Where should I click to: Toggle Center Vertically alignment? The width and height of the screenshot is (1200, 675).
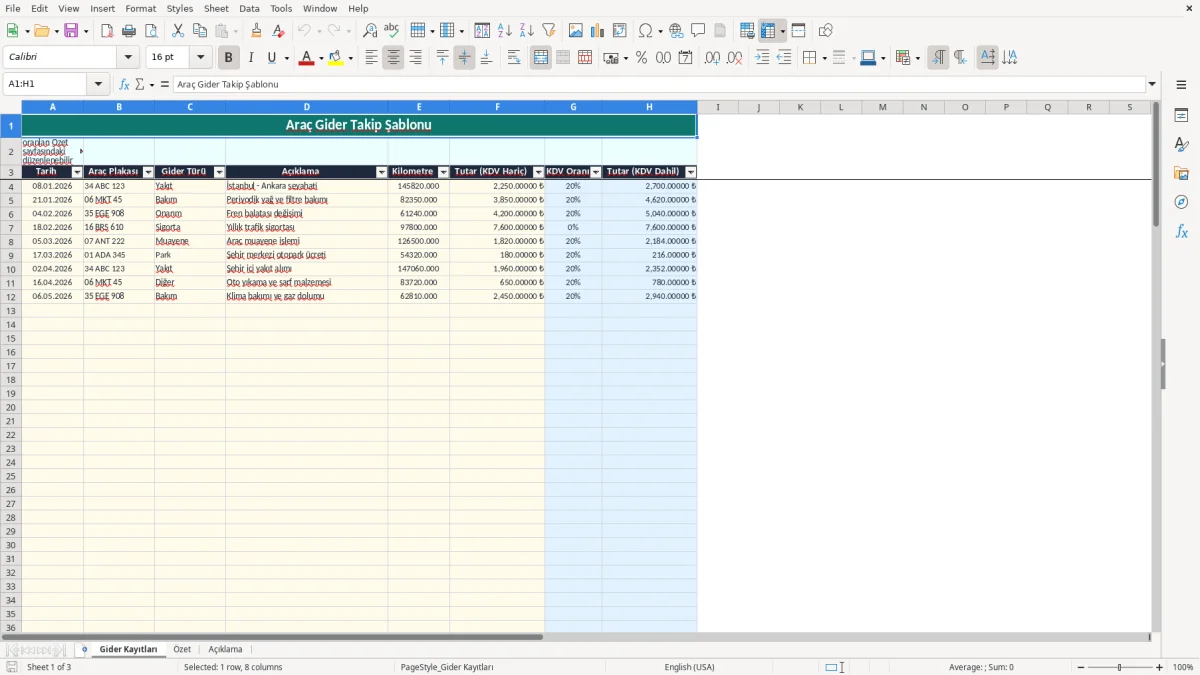pyautogui.click(x=464, y=58)
